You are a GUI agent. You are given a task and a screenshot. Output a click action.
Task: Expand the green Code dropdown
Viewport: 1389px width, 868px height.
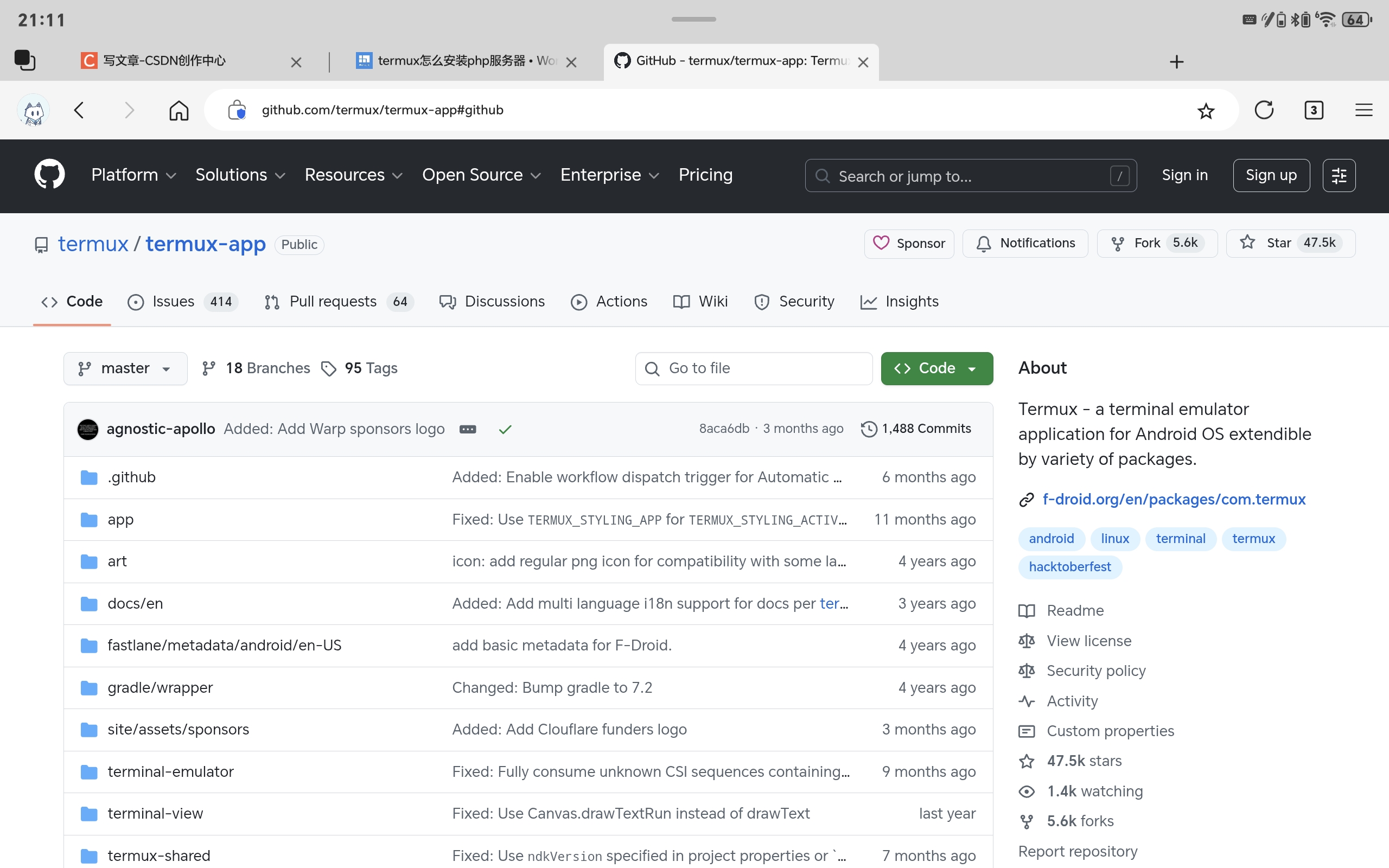point(936,368)
